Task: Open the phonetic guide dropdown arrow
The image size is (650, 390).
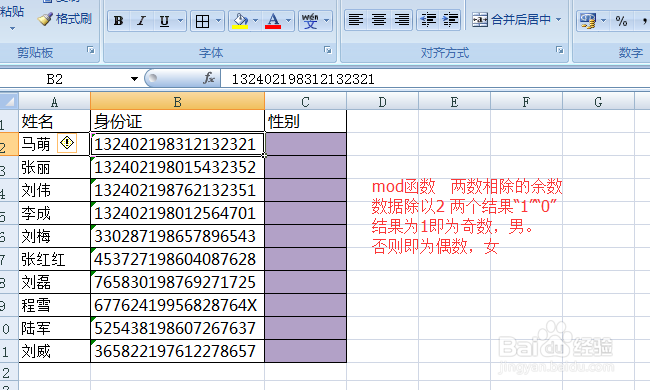Action: 326,21
